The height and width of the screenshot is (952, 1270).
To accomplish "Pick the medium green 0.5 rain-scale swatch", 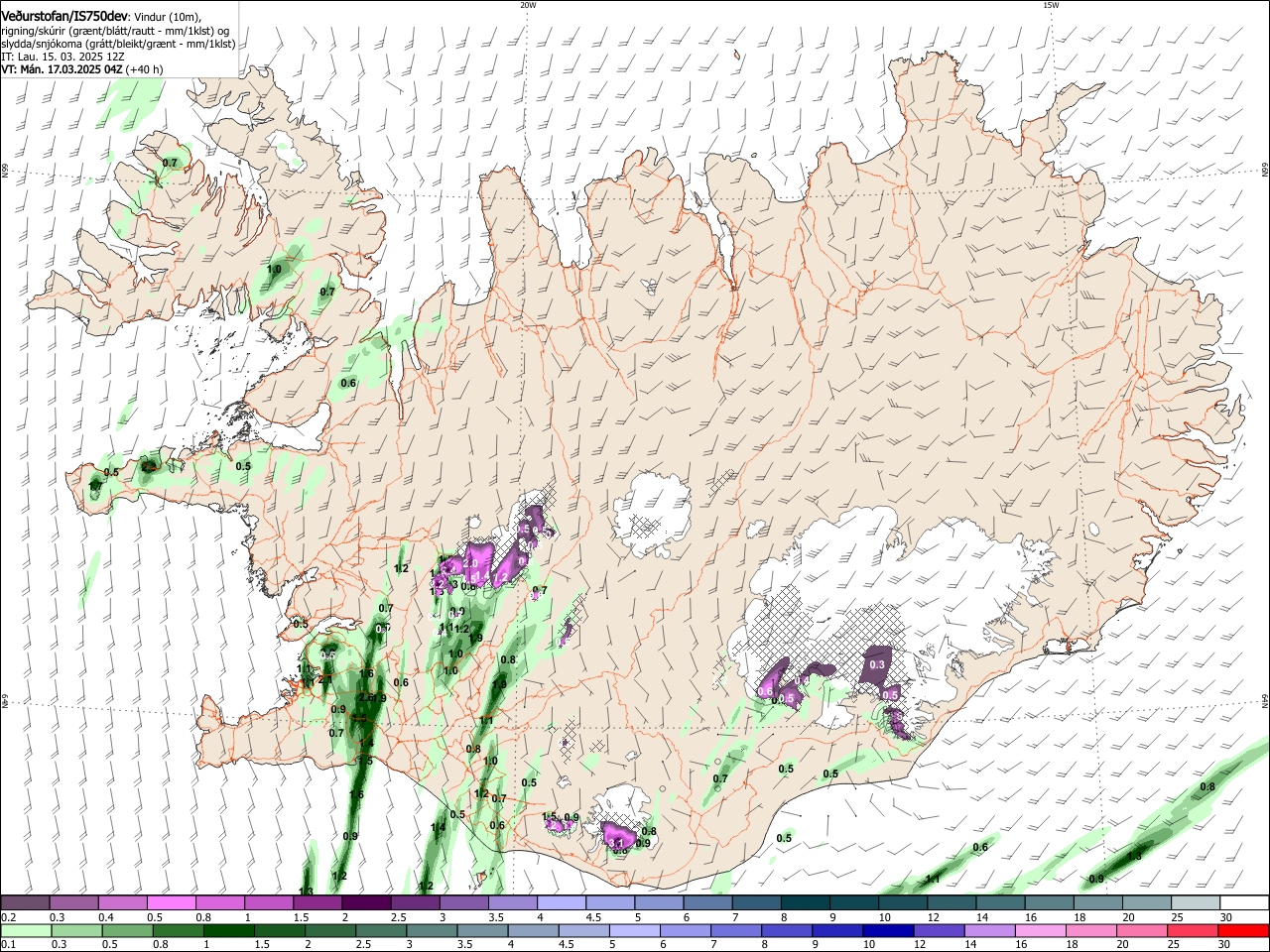I will 128,930.
